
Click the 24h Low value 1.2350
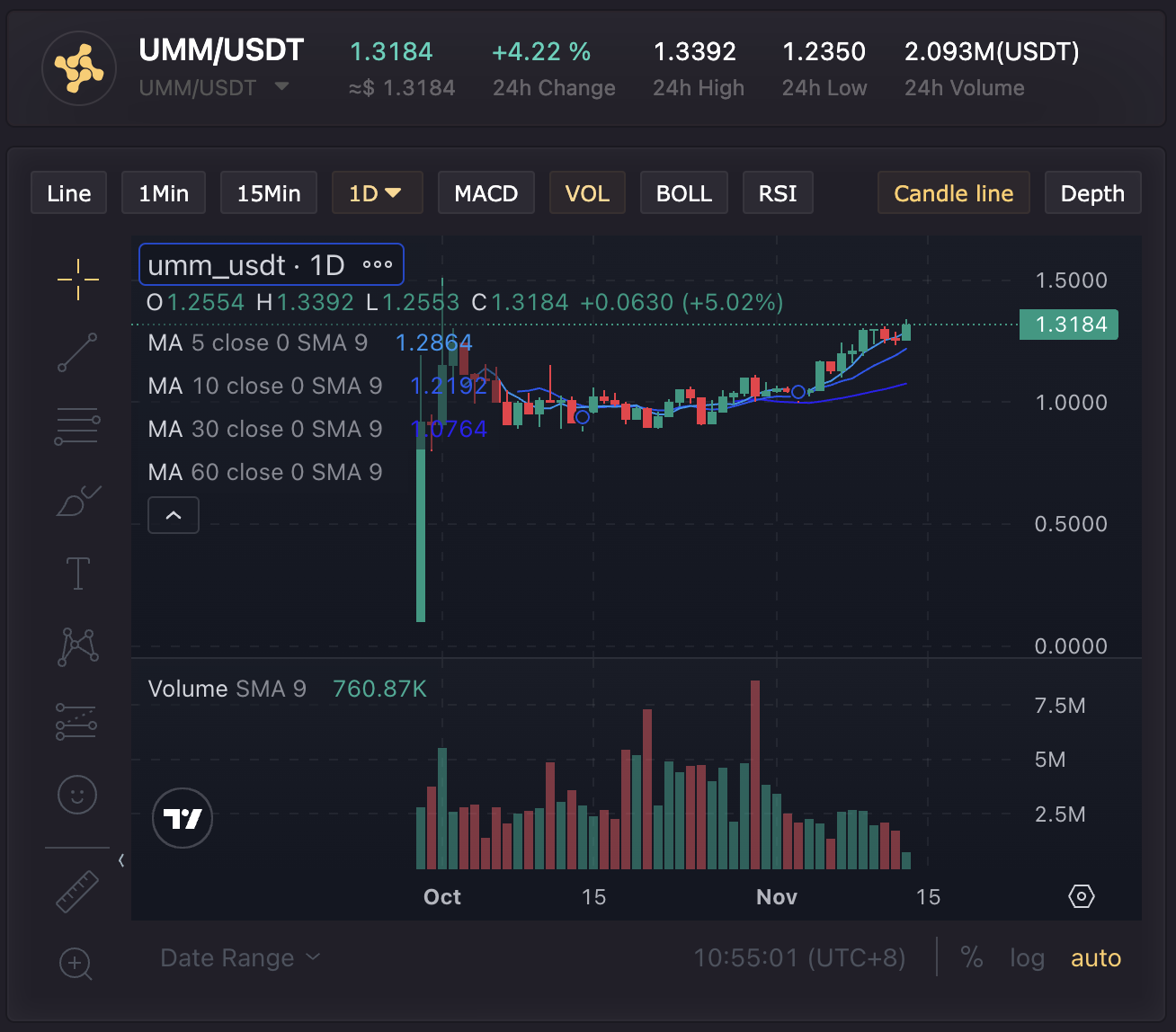824,52
